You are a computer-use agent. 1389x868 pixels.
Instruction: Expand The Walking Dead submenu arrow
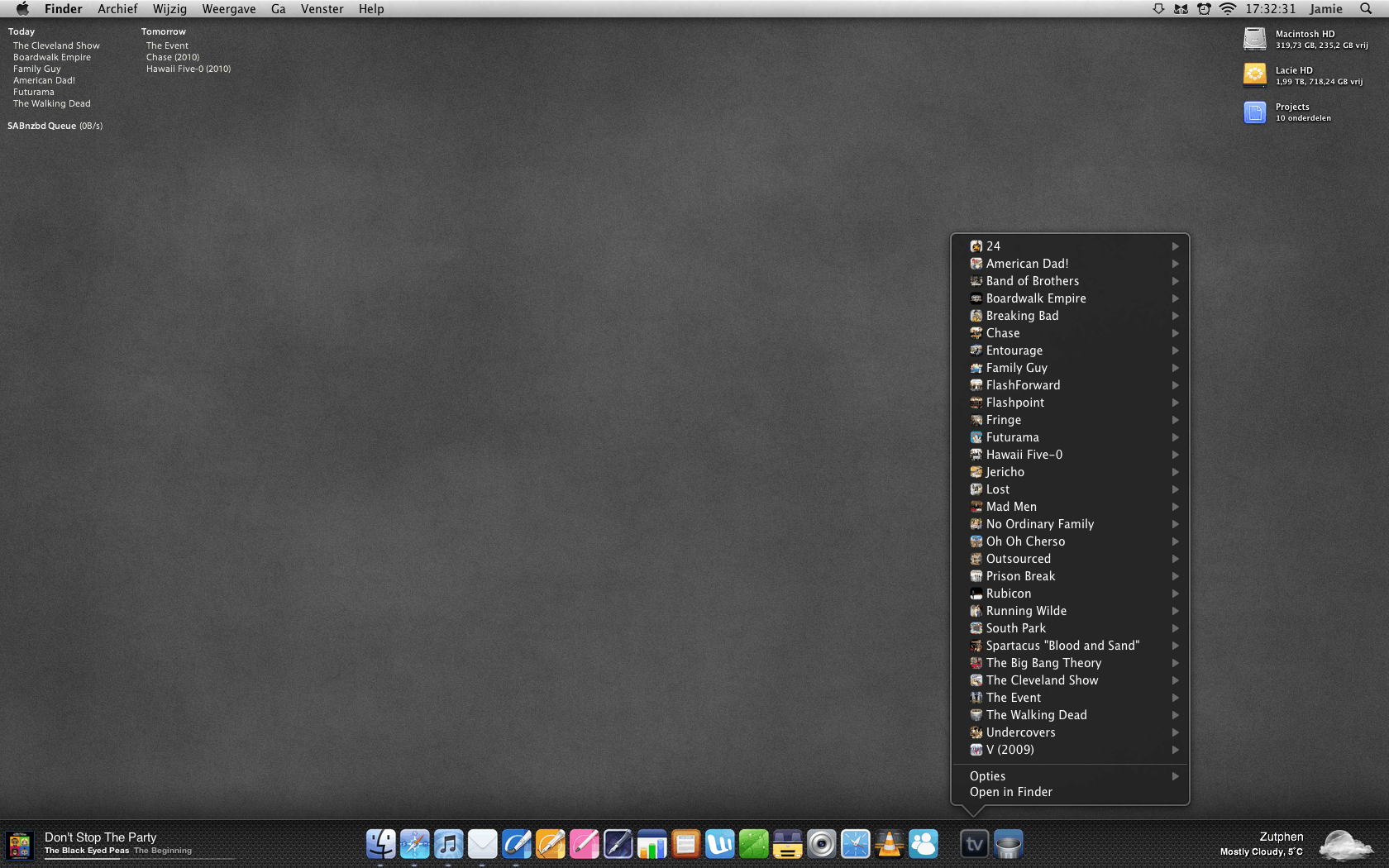(x=1175, y=715)
